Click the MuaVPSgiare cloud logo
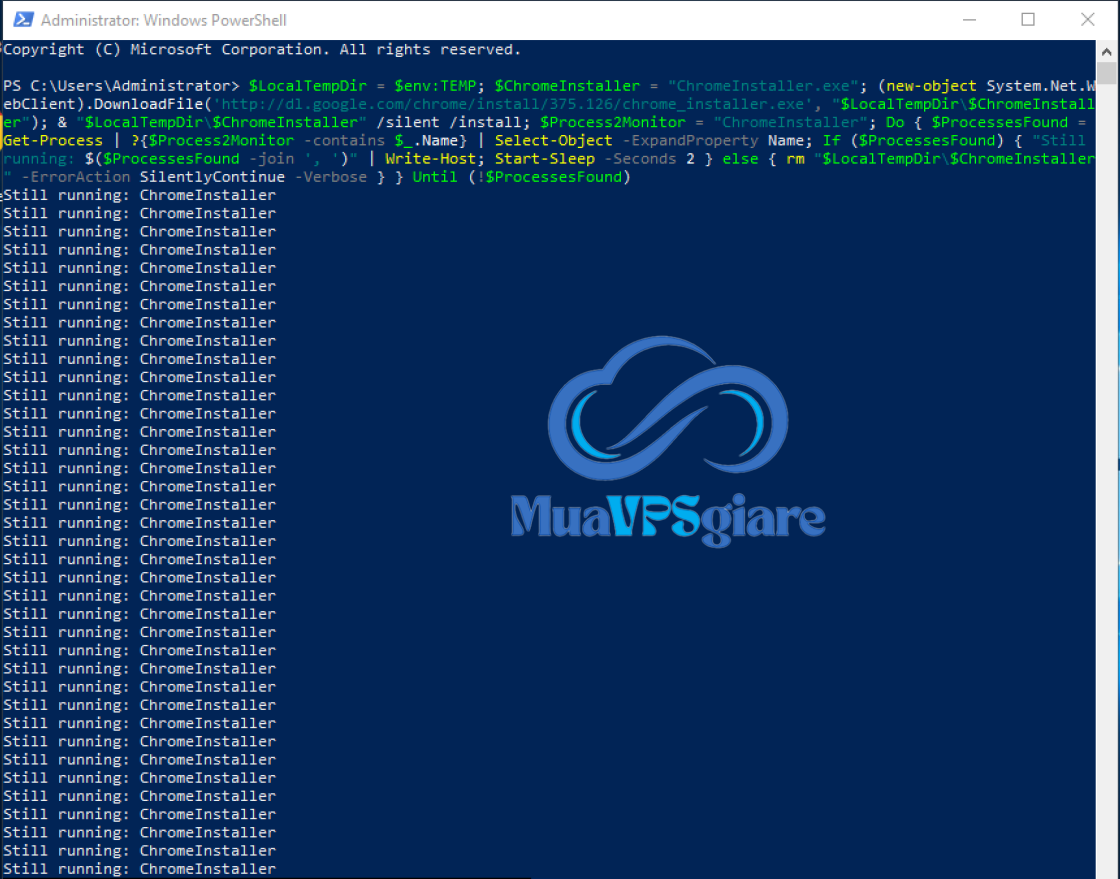Viewport: 1120px width, 879px height. (x=667, y=412)
